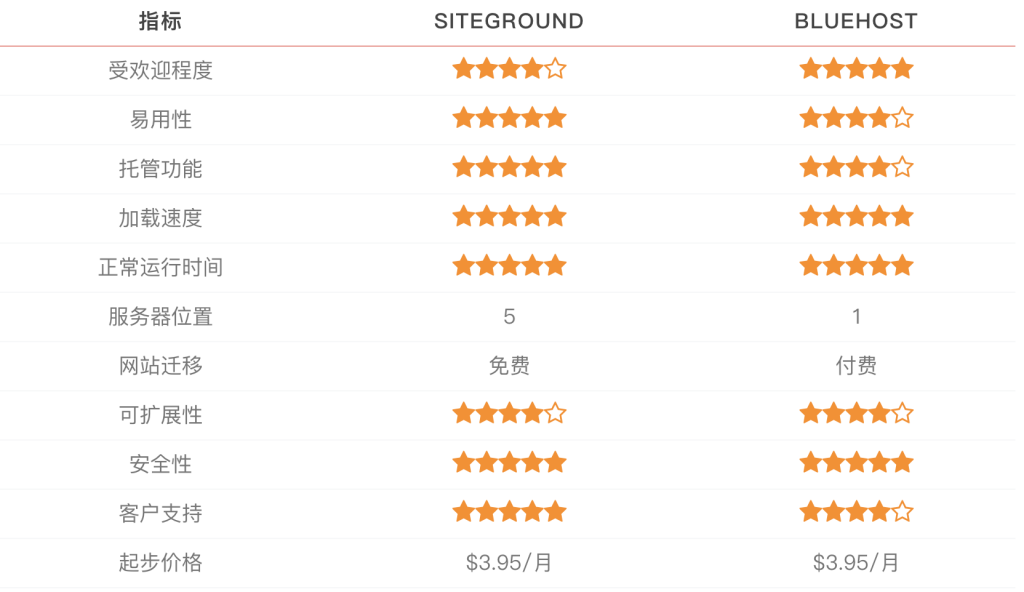The width and height of the screenshot is (1024, 592).
Task: Click SiteGround's $3.95/月 starting price
Action: (x=509, y=563)
